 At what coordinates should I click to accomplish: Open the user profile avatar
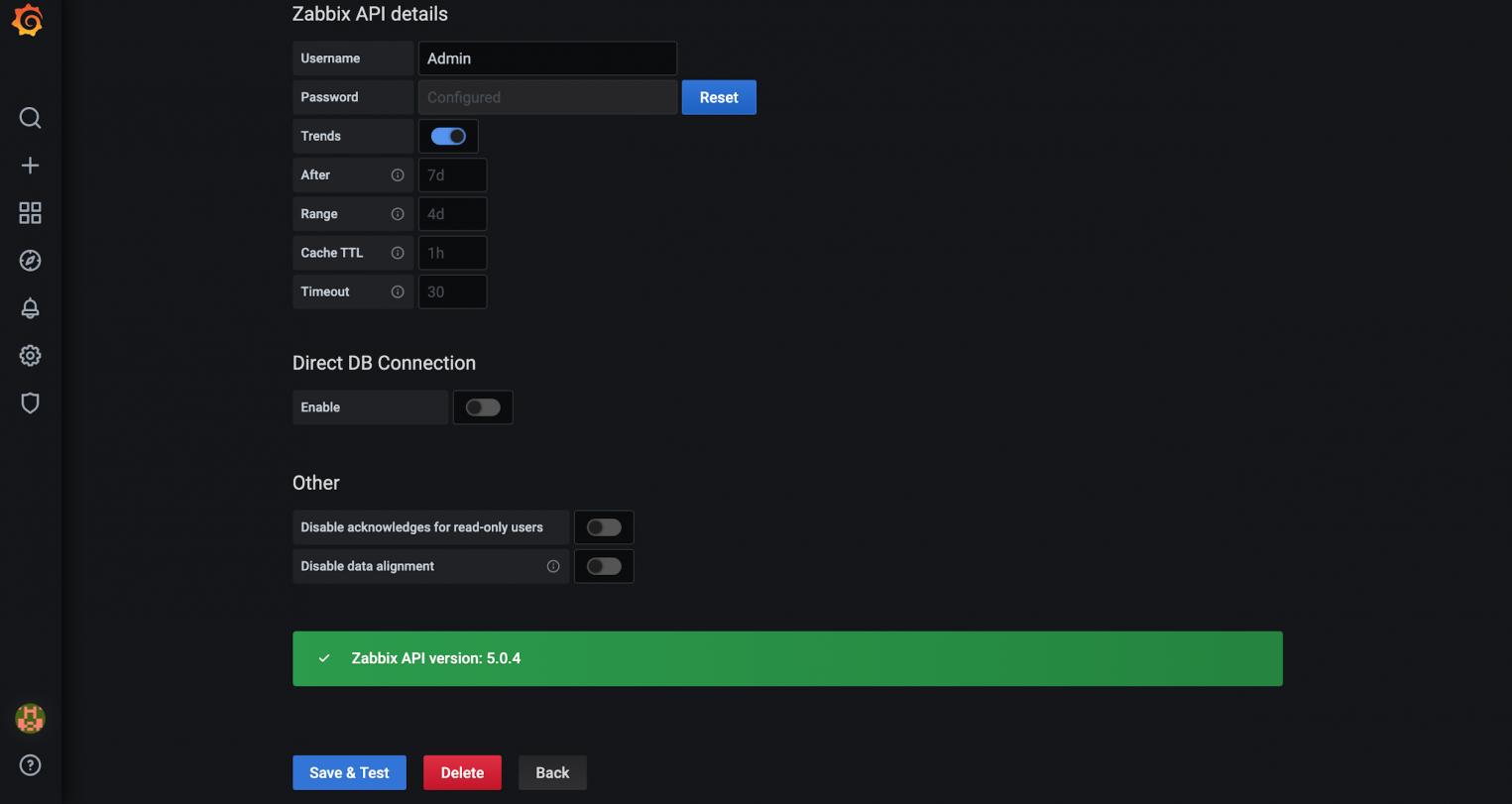30,718
